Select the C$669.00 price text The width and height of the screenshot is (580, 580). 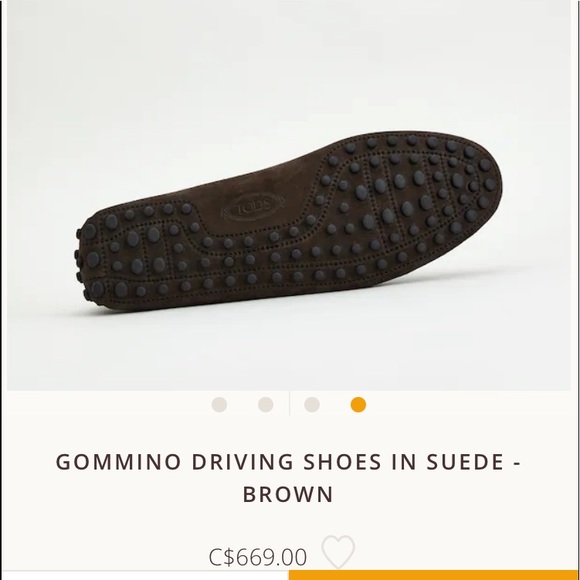[x=258, y=557]
